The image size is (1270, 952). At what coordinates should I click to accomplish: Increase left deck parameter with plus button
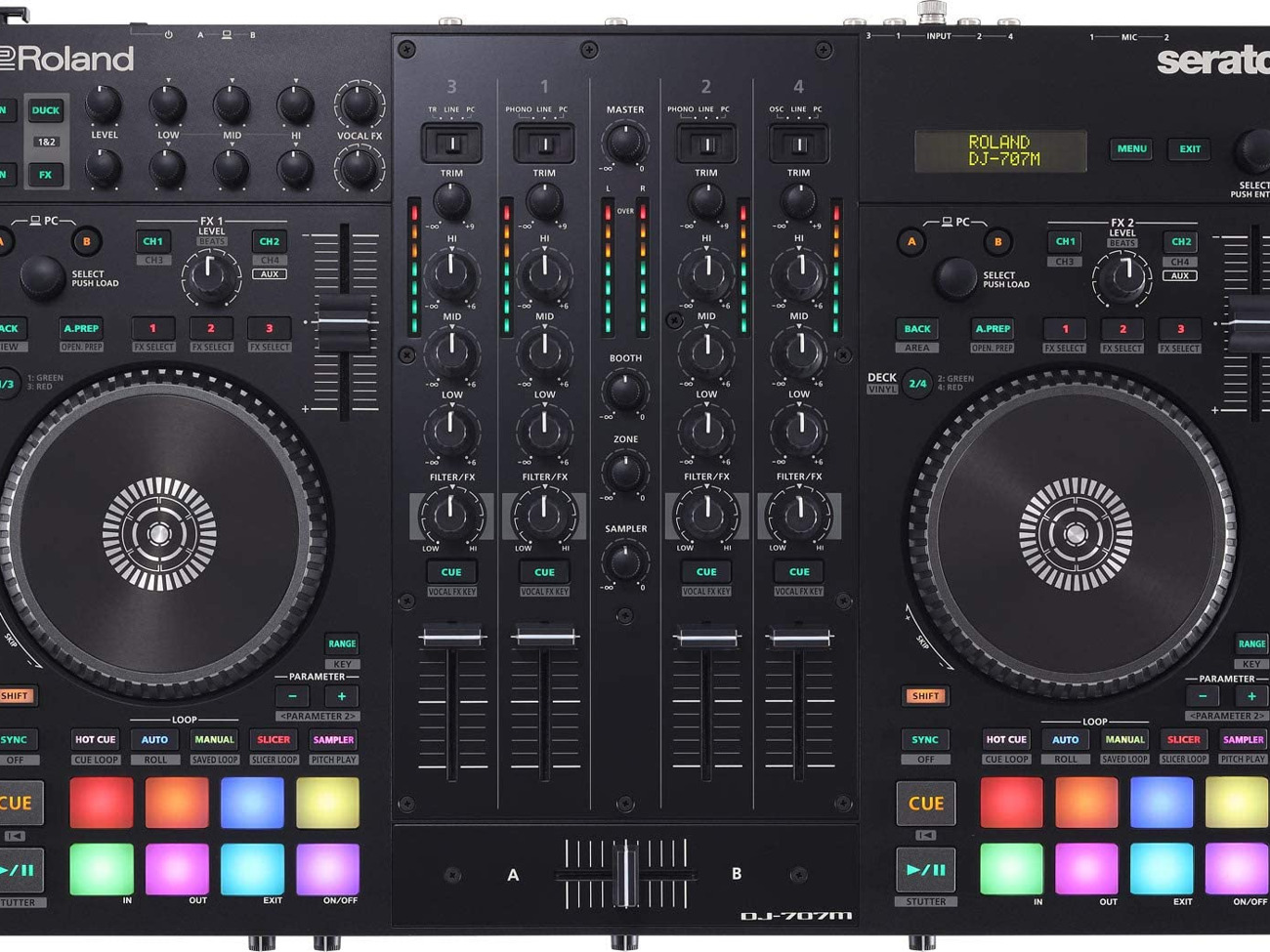coord(341,696)
